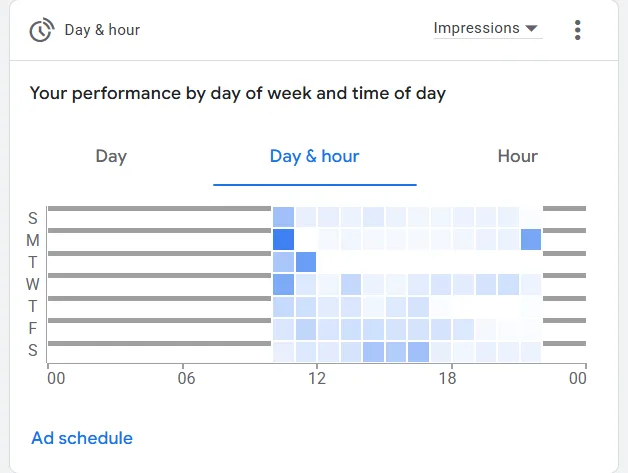Open the Impressions metric dropdown
This screenshot has height=473, width=628.
pos(486,29)
